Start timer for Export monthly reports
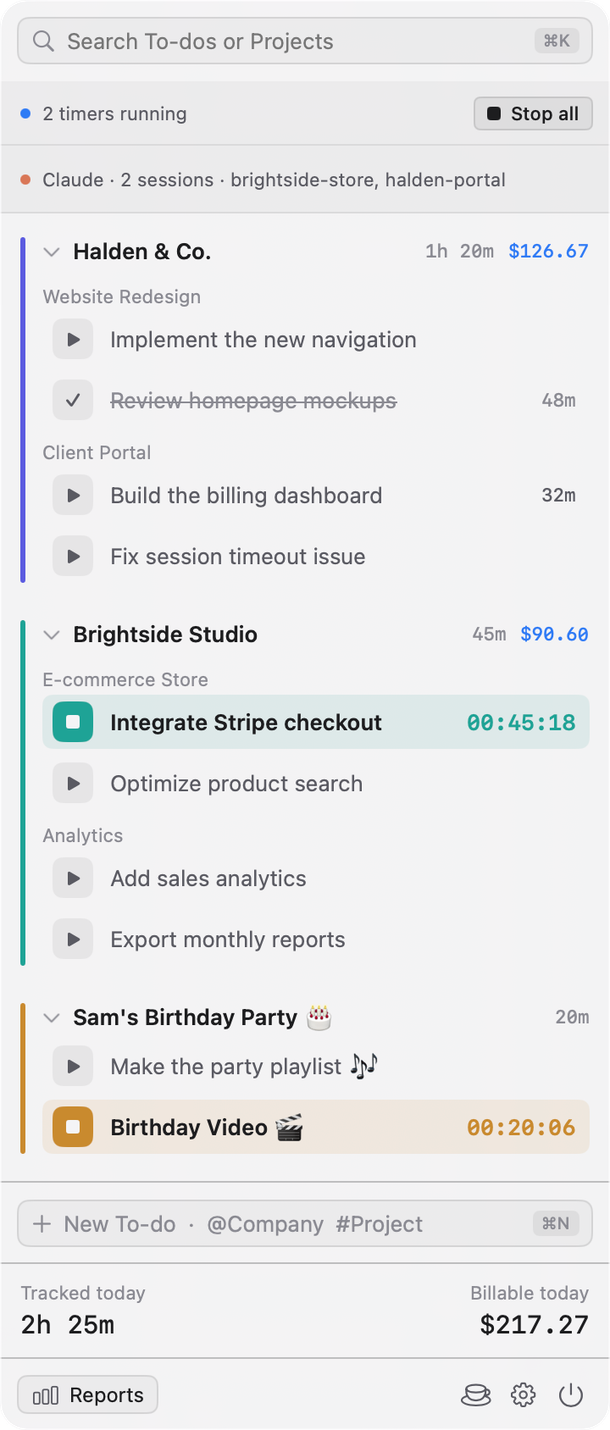This screenshot has width=610, height=1430. click(x=73, y=939)
